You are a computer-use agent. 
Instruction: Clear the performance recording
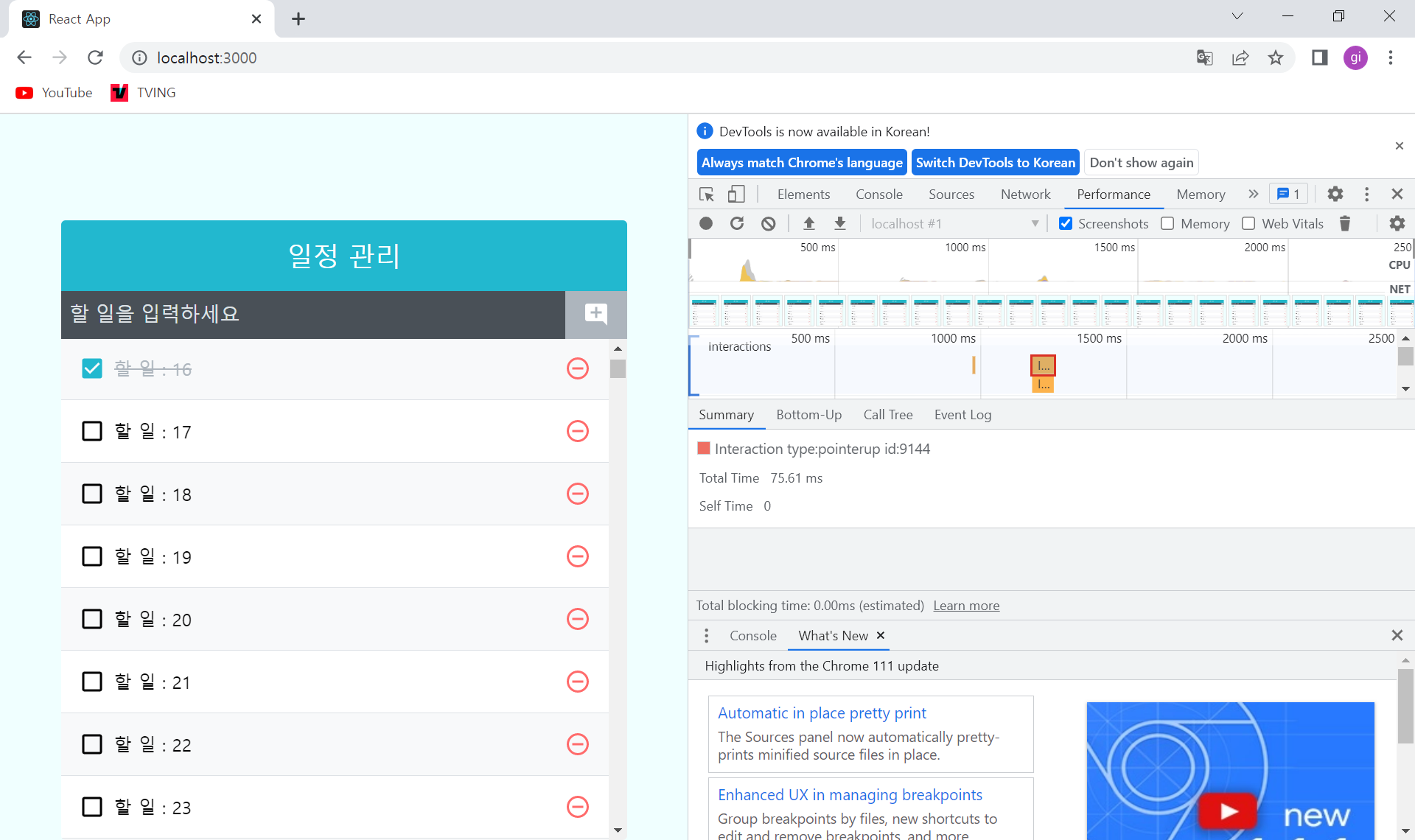768,223
